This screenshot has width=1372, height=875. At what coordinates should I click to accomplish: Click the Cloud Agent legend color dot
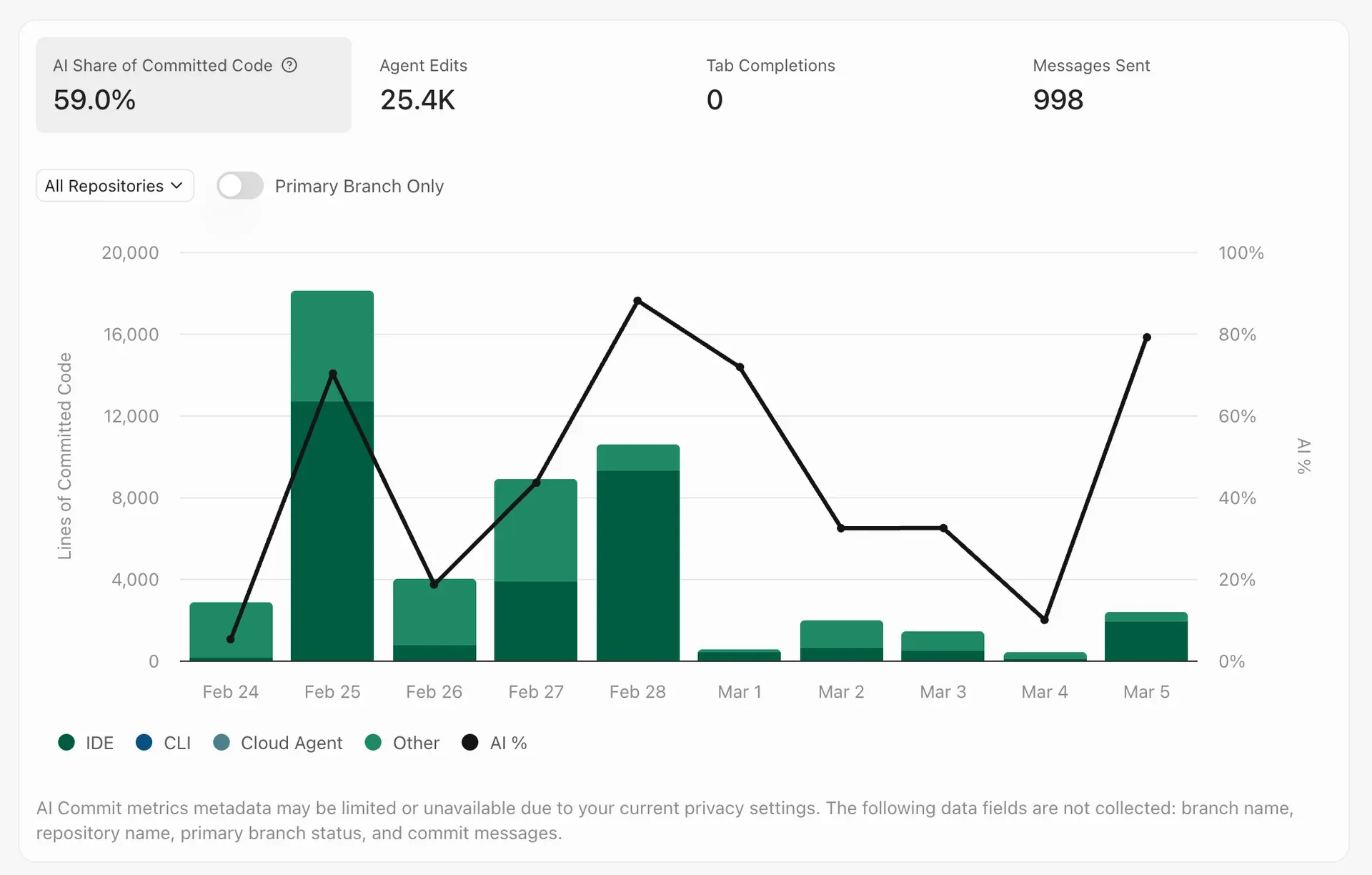click(222, 743)
